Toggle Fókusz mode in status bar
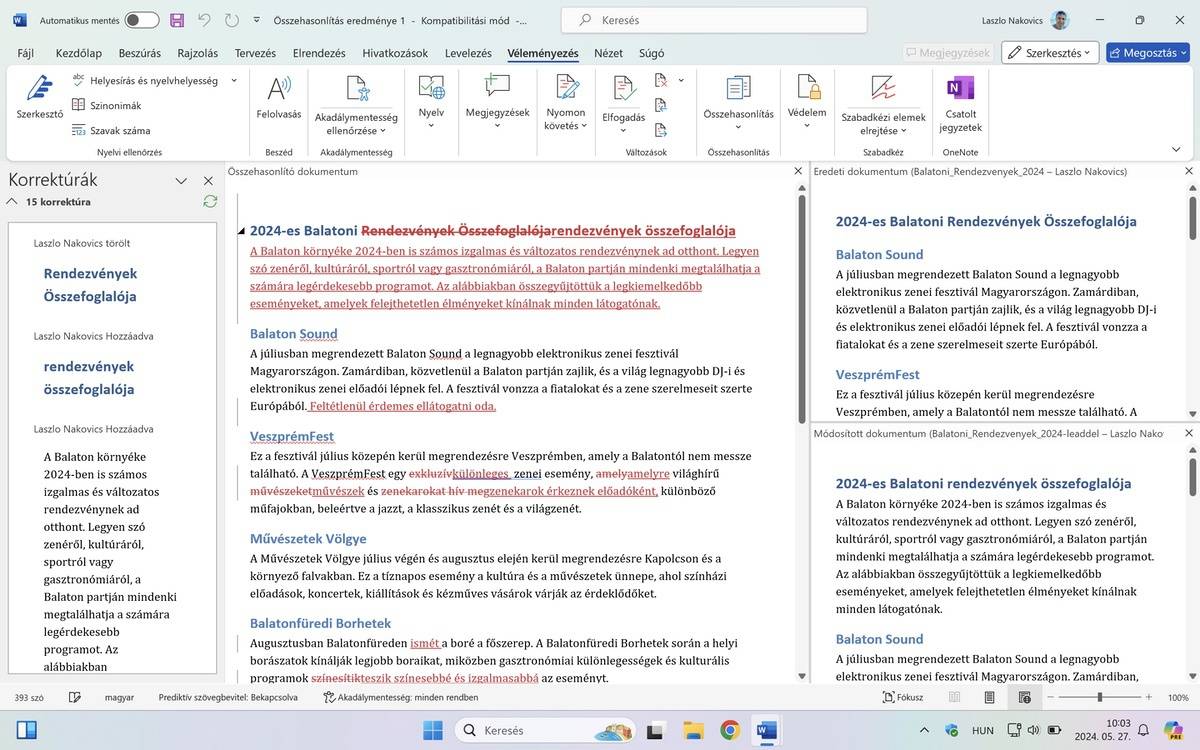1200x750 pixels. [903, 697]
